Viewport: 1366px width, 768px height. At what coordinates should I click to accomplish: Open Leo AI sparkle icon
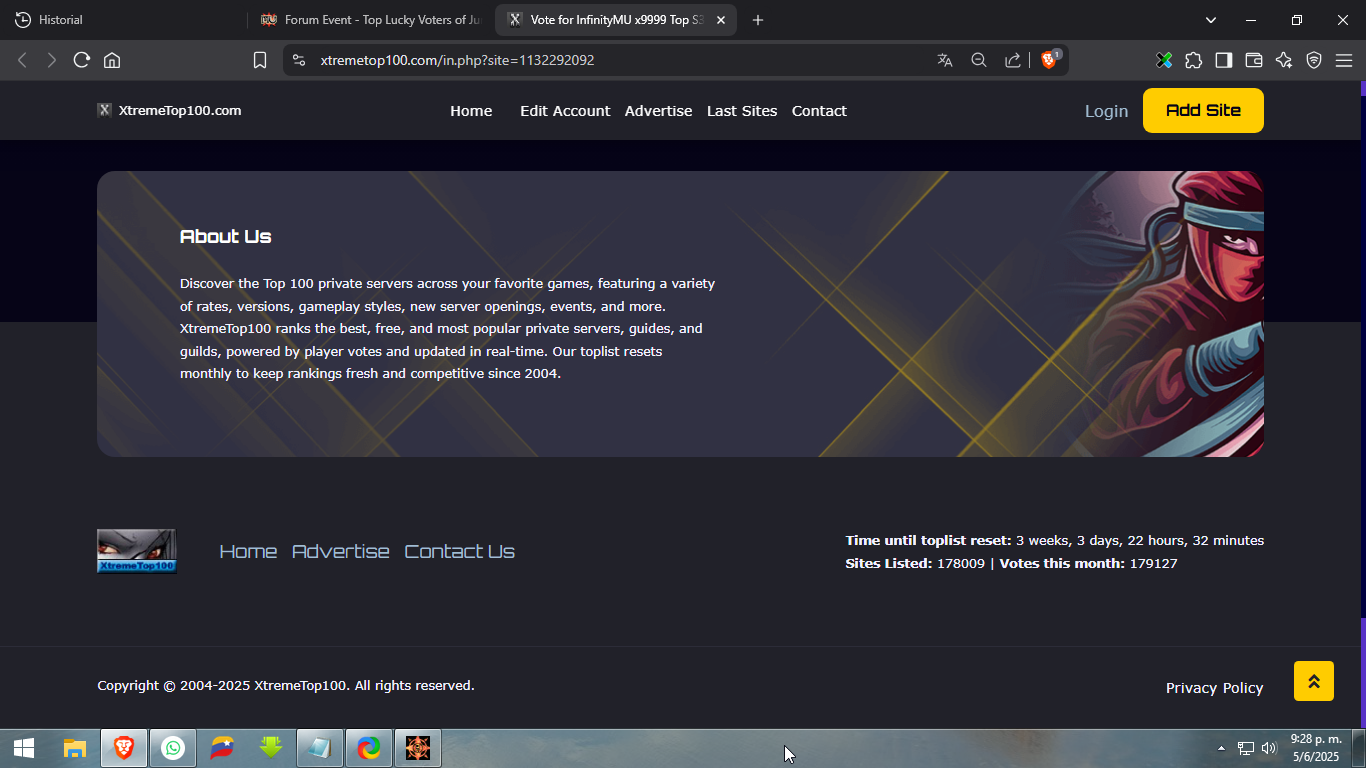coord(1284,60)
